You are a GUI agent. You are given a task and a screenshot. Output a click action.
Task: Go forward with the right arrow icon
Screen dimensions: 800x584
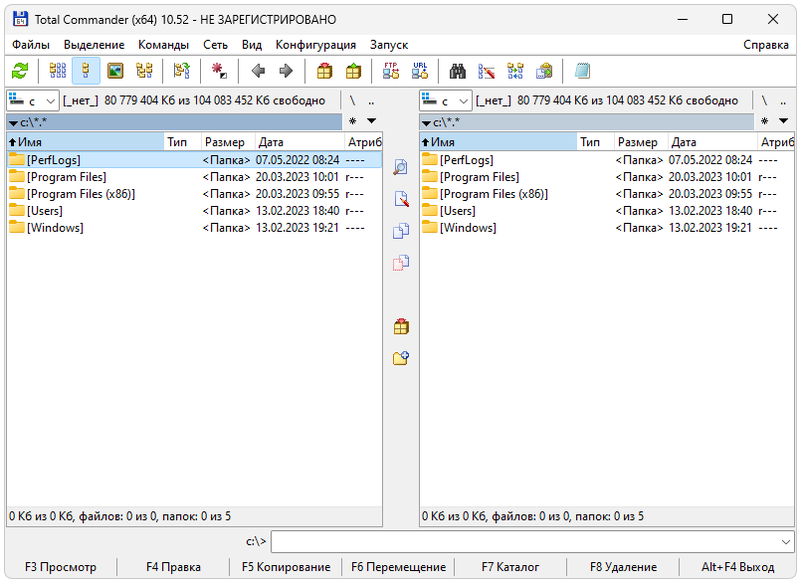click(x=286, y=71)
